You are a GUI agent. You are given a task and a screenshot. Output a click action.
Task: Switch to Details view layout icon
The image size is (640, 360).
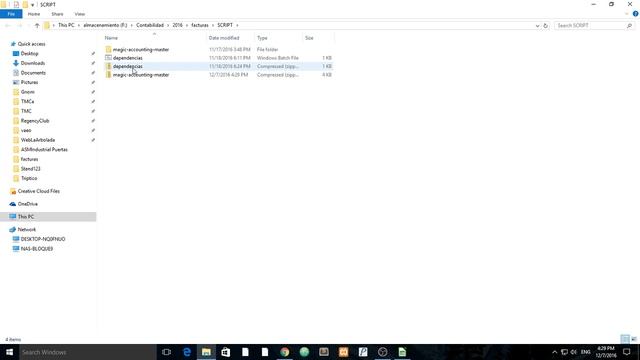pyautogui.click(x=625, y=339)
